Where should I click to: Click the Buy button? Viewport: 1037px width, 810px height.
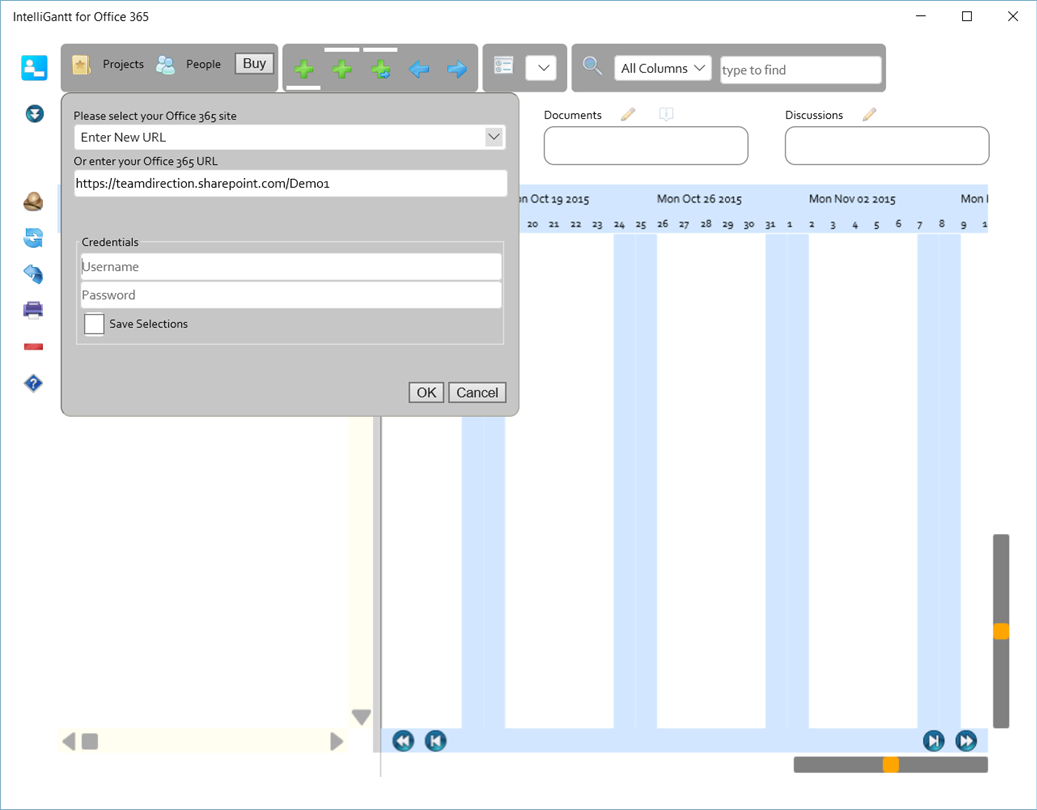[254, 63]
